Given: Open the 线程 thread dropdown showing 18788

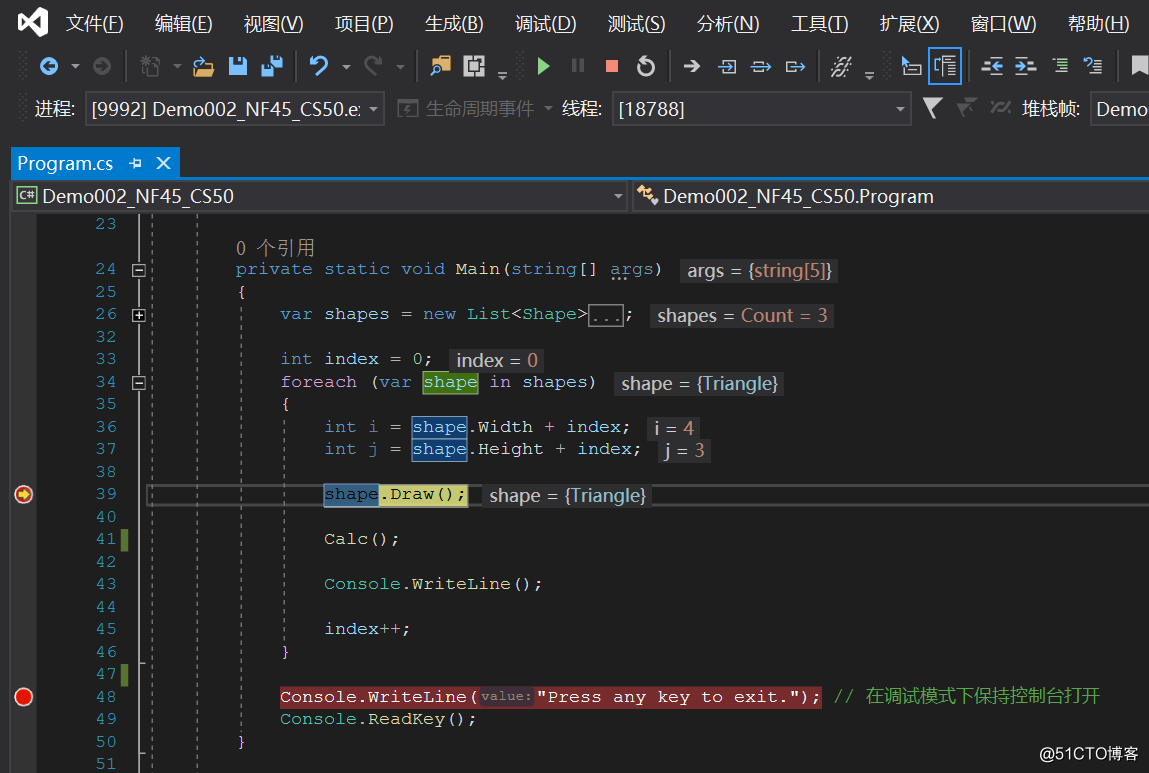Looking at the screenshot, I should pos(761,109).
